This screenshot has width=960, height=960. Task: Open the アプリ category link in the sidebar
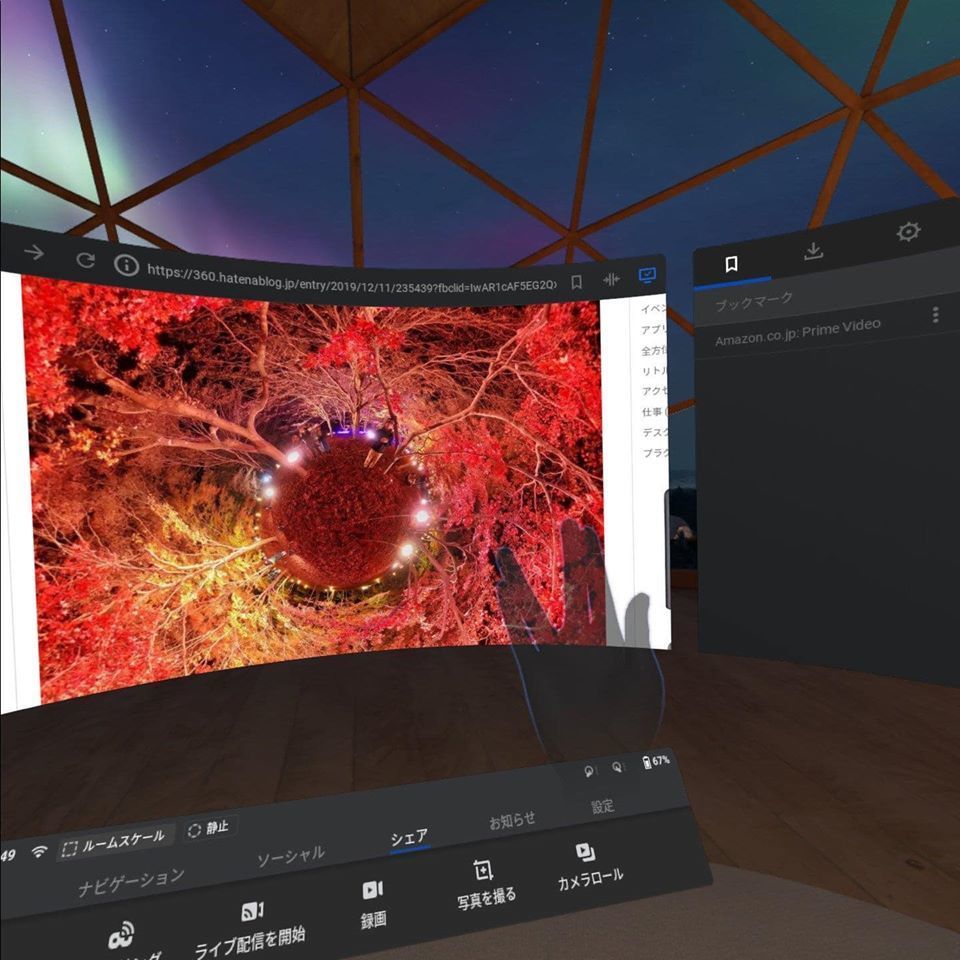[x=654, y=329]
